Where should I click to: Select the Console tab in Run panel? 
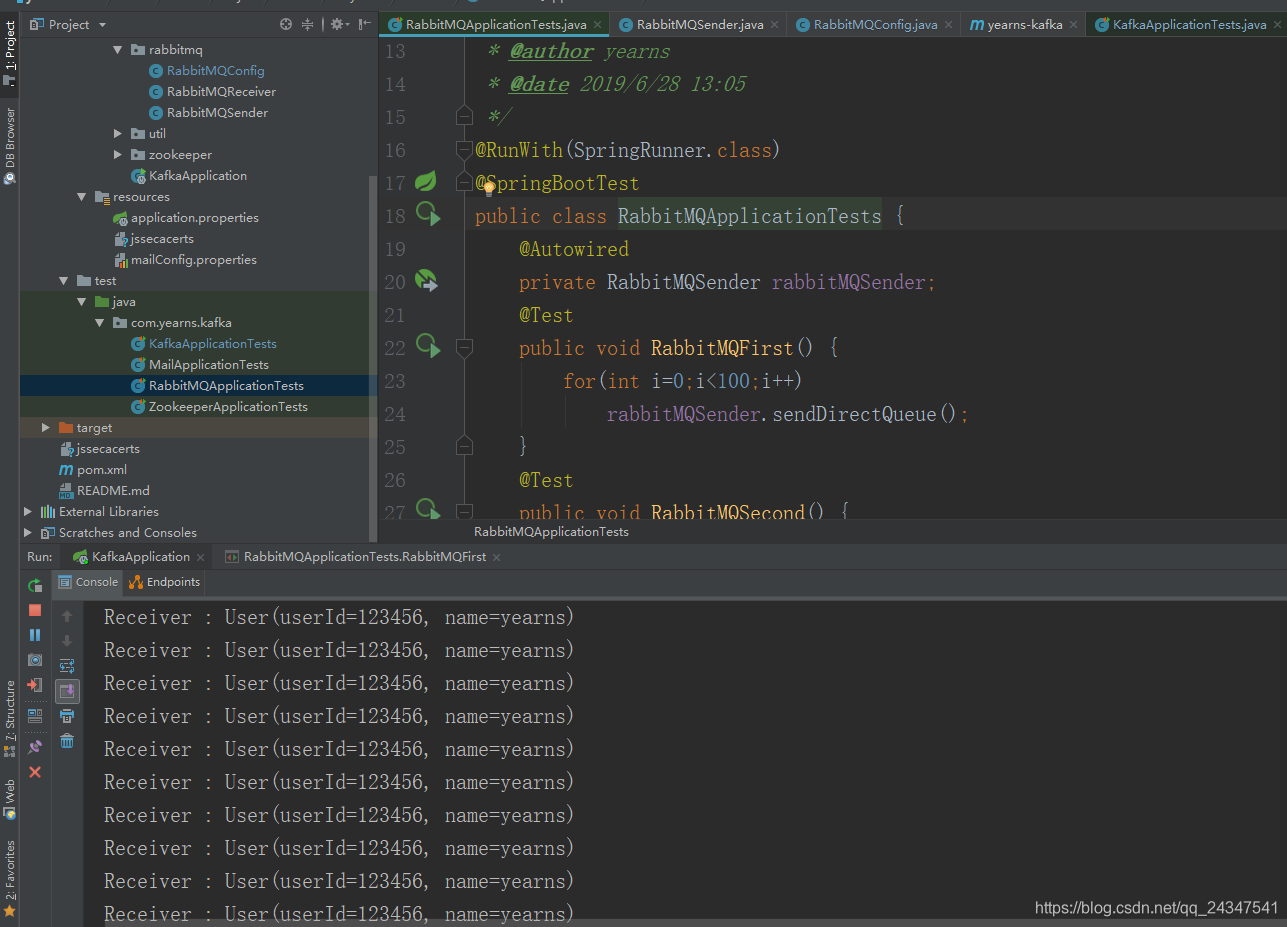pyautogui.click(x=88, y=582)
